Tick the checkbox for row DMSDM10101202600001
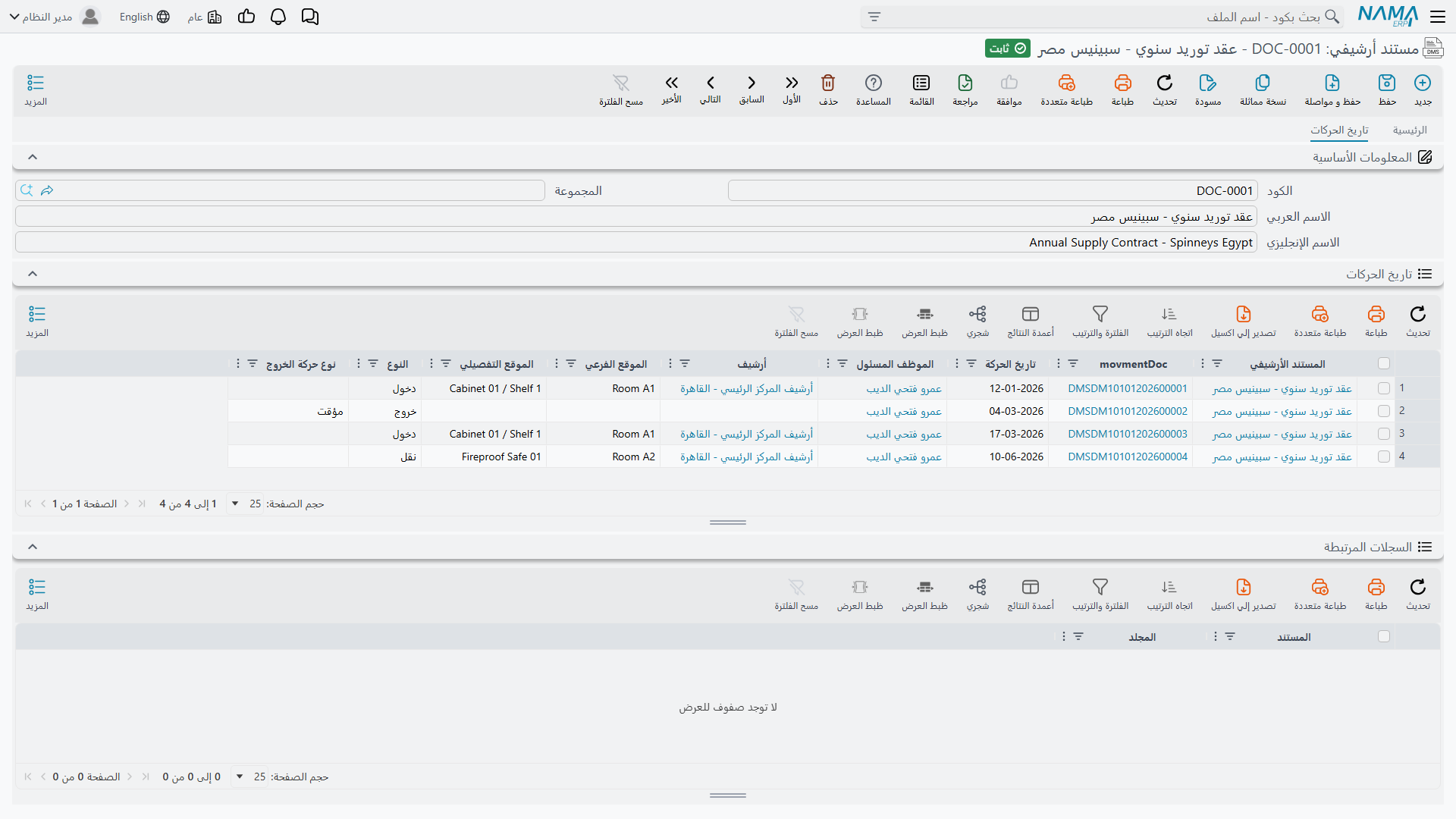 click(x=1384, y=388)
